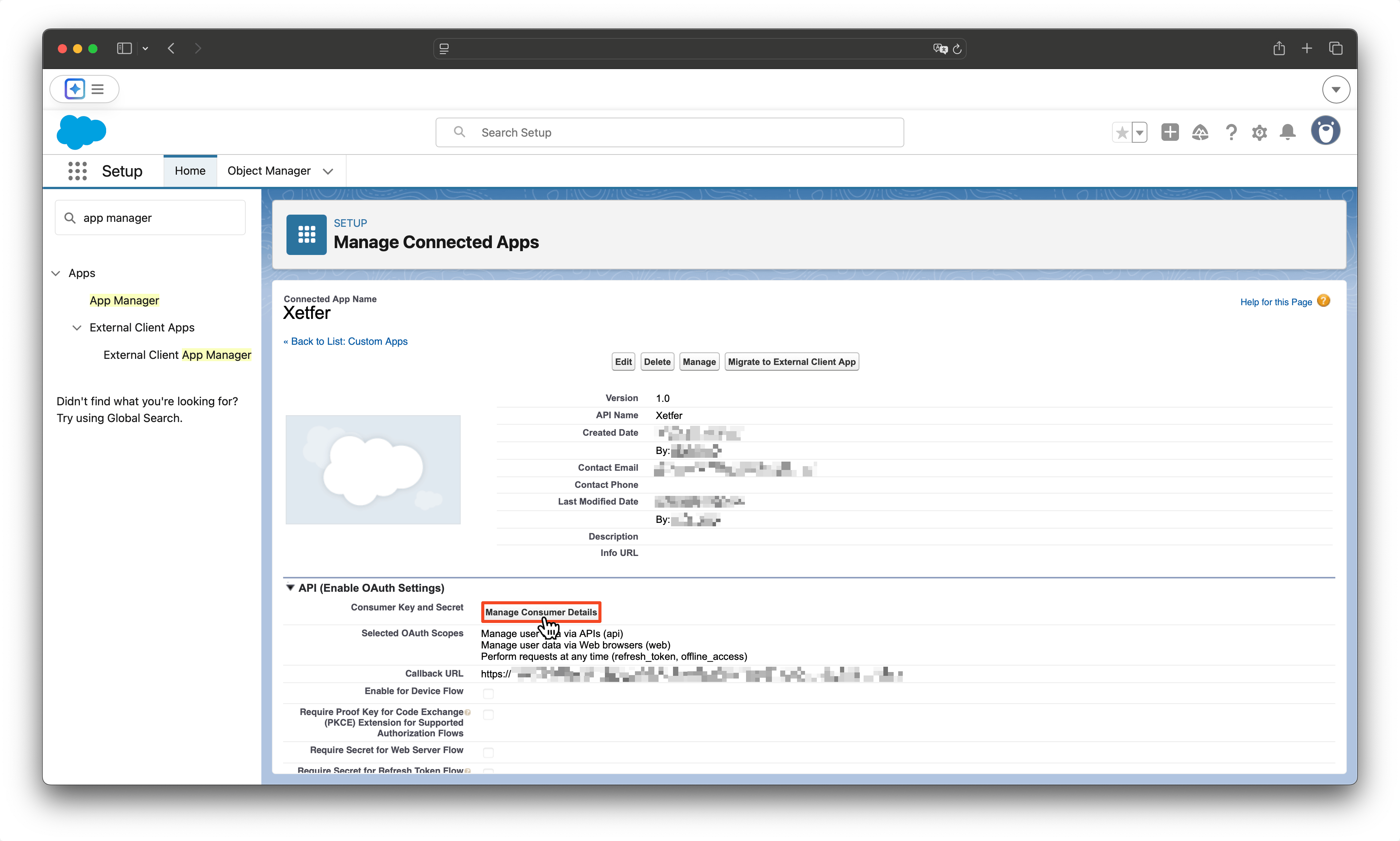Switch to the Object Manager tab

(269, 170)
